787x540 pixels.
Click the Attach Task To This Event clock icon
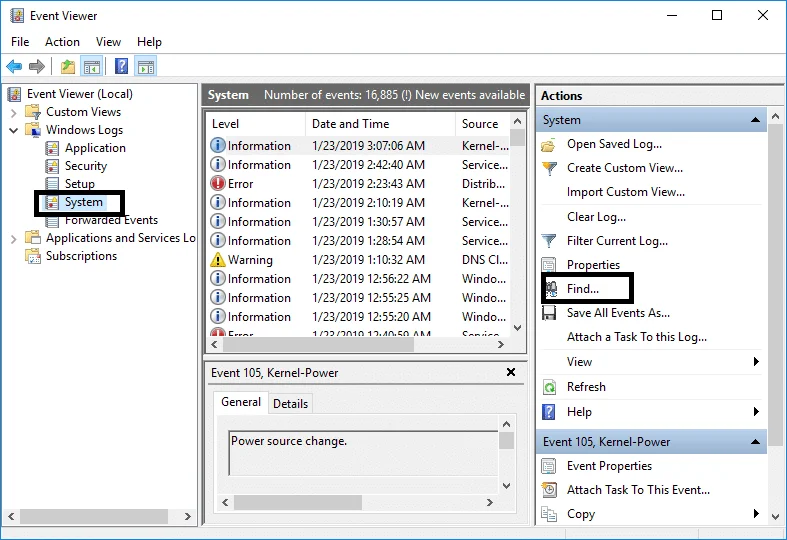(549, 490)
